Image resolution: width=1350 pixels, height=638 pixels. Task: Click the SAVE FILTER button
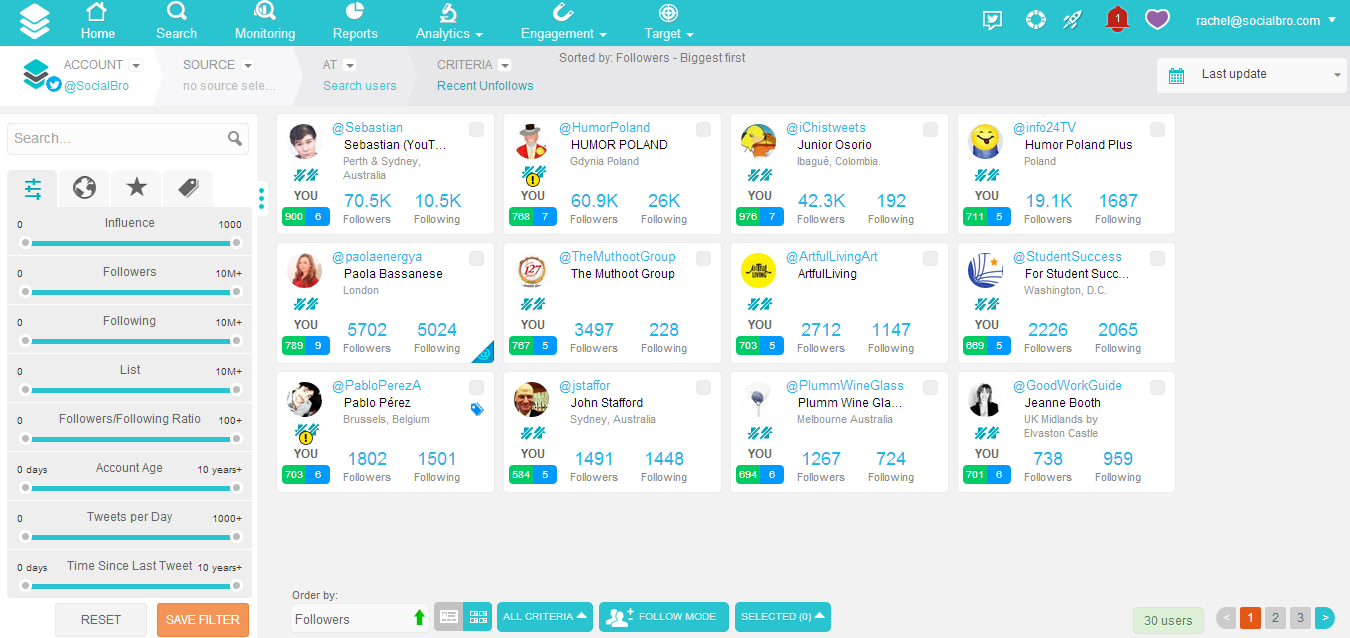203,620
